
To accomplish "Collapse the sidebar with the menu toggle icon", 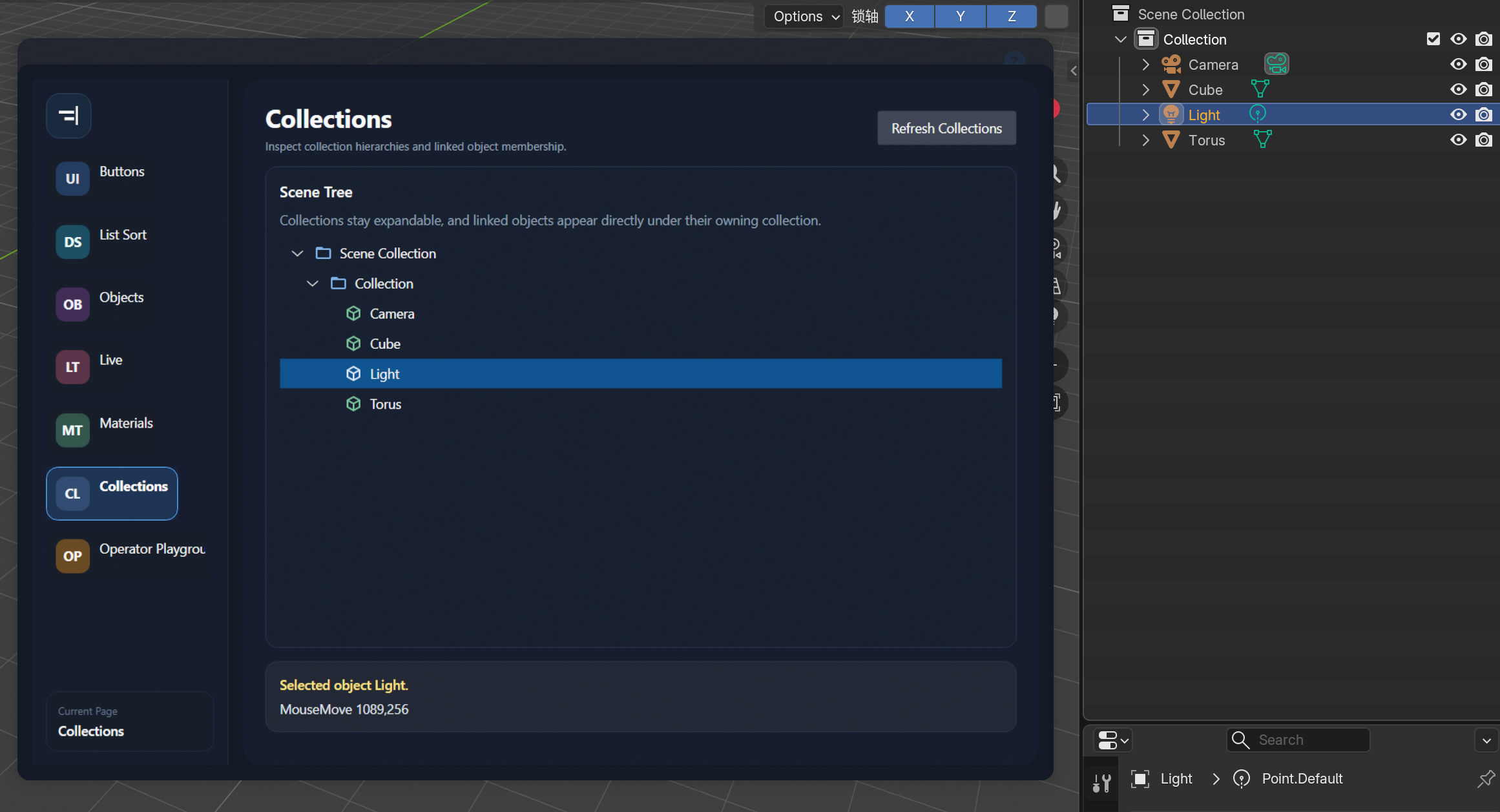I will tap(68, 116).
